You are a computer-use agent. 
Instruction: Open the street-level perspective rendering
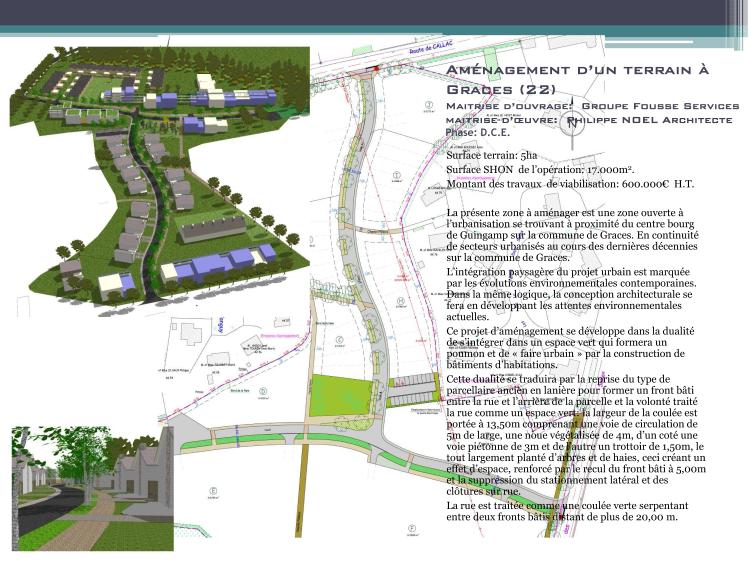point(92,488)
